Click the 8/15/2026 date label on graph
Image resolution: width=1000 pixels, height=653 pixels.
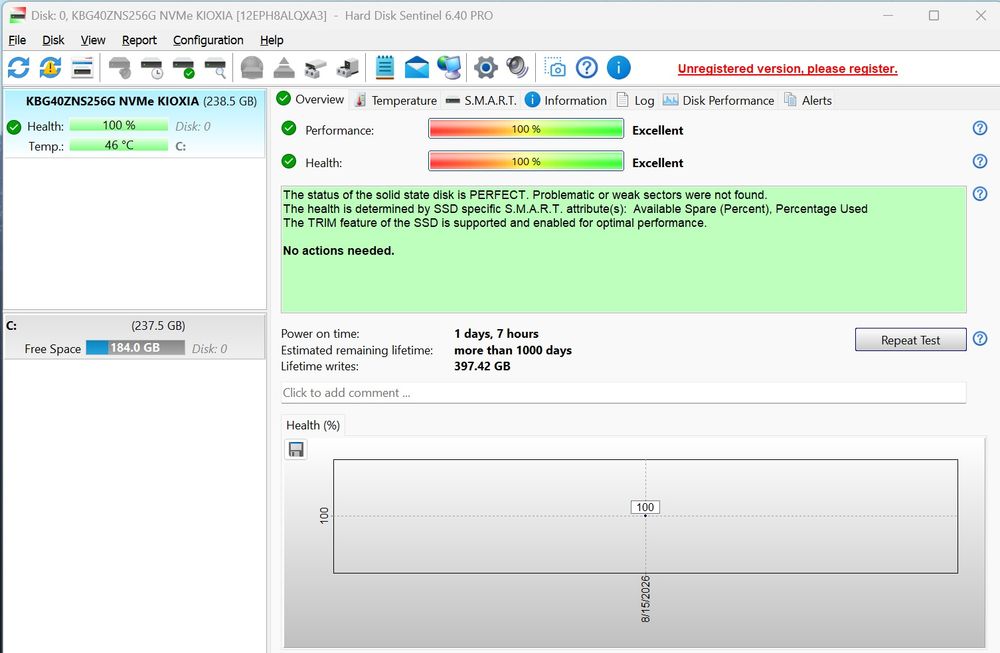coord(645,599)
